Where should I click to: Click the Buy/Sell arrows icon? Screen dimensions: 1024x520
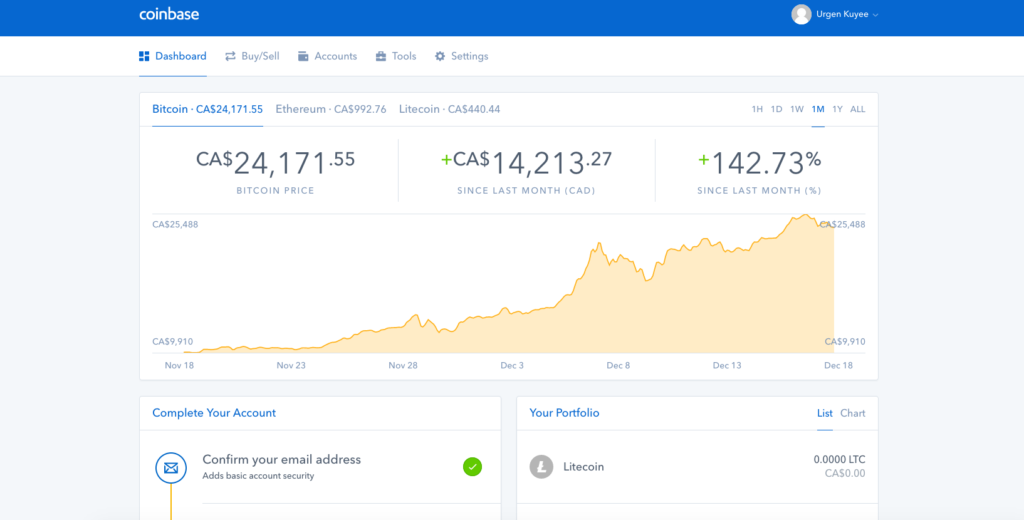(230, 56)
